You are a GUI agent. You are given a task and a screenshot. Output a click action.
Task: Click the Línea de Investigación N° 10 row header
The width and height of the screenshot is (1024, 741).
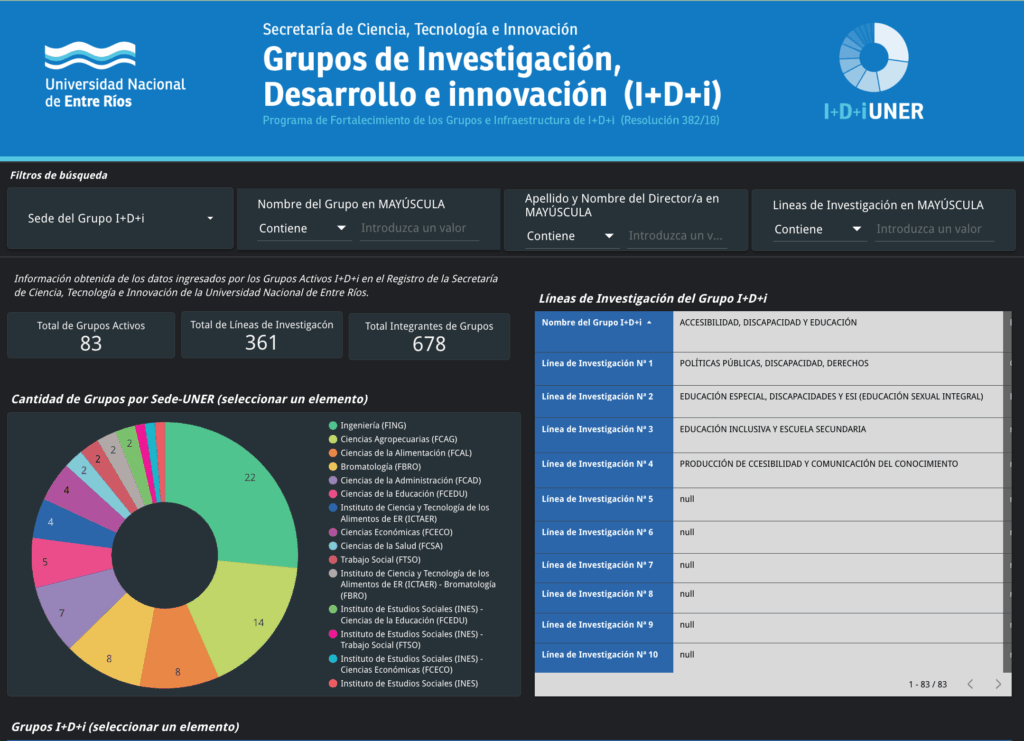604,658
